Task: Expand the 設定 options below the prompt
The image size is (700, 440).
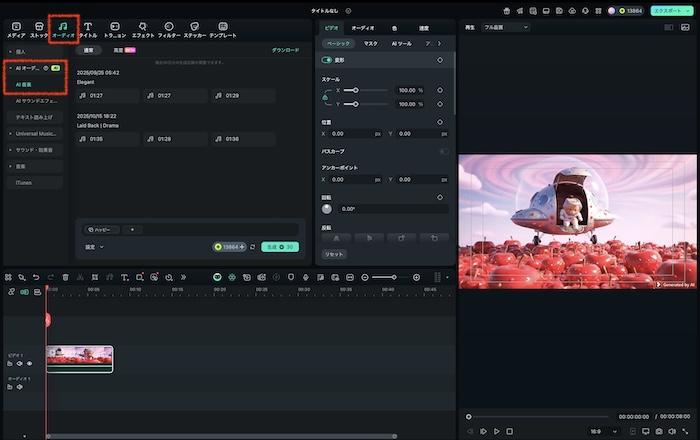Action: coord(94,246)
